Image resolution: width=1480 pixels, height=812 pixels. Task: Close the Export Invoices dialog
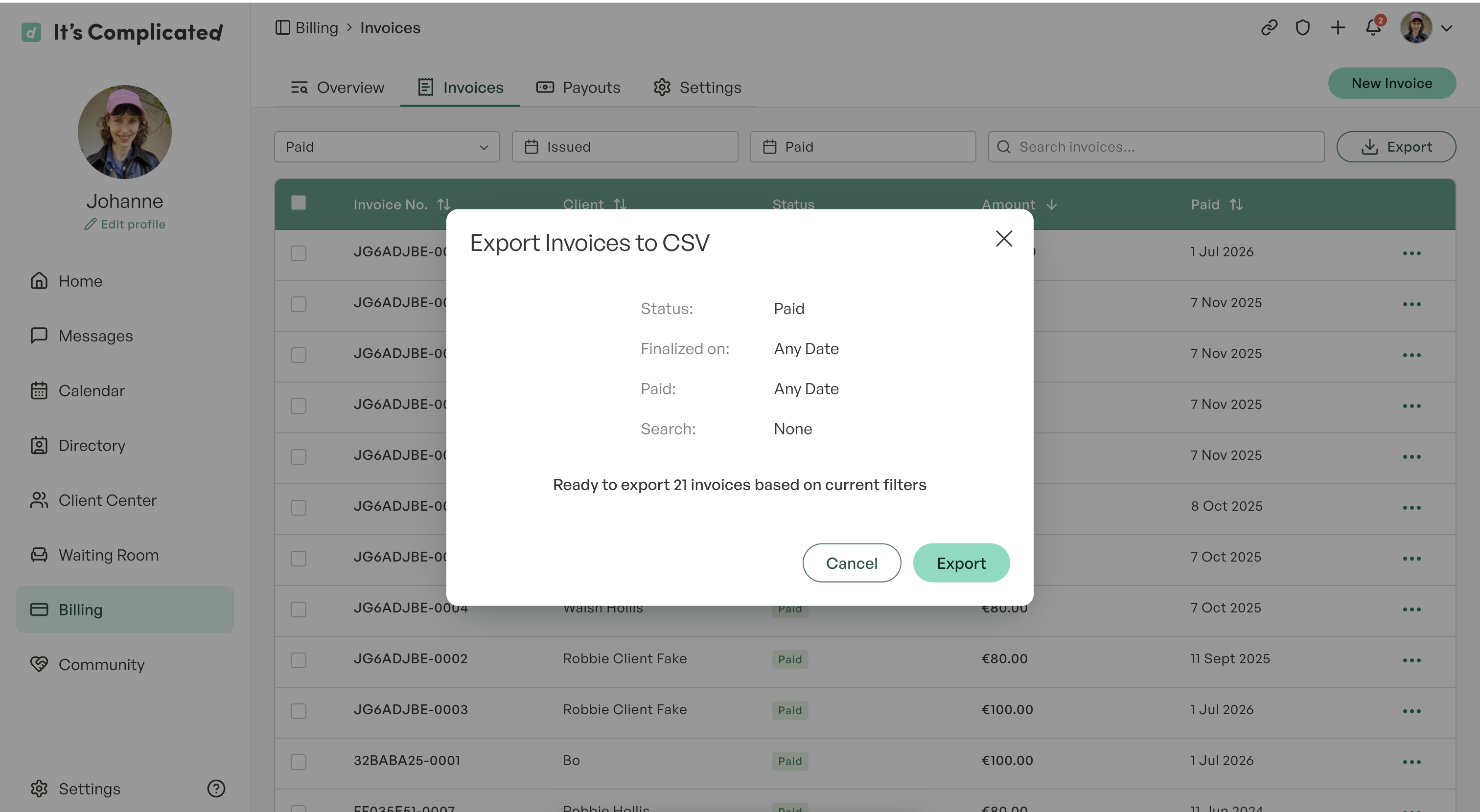(x=1004, y=238)
